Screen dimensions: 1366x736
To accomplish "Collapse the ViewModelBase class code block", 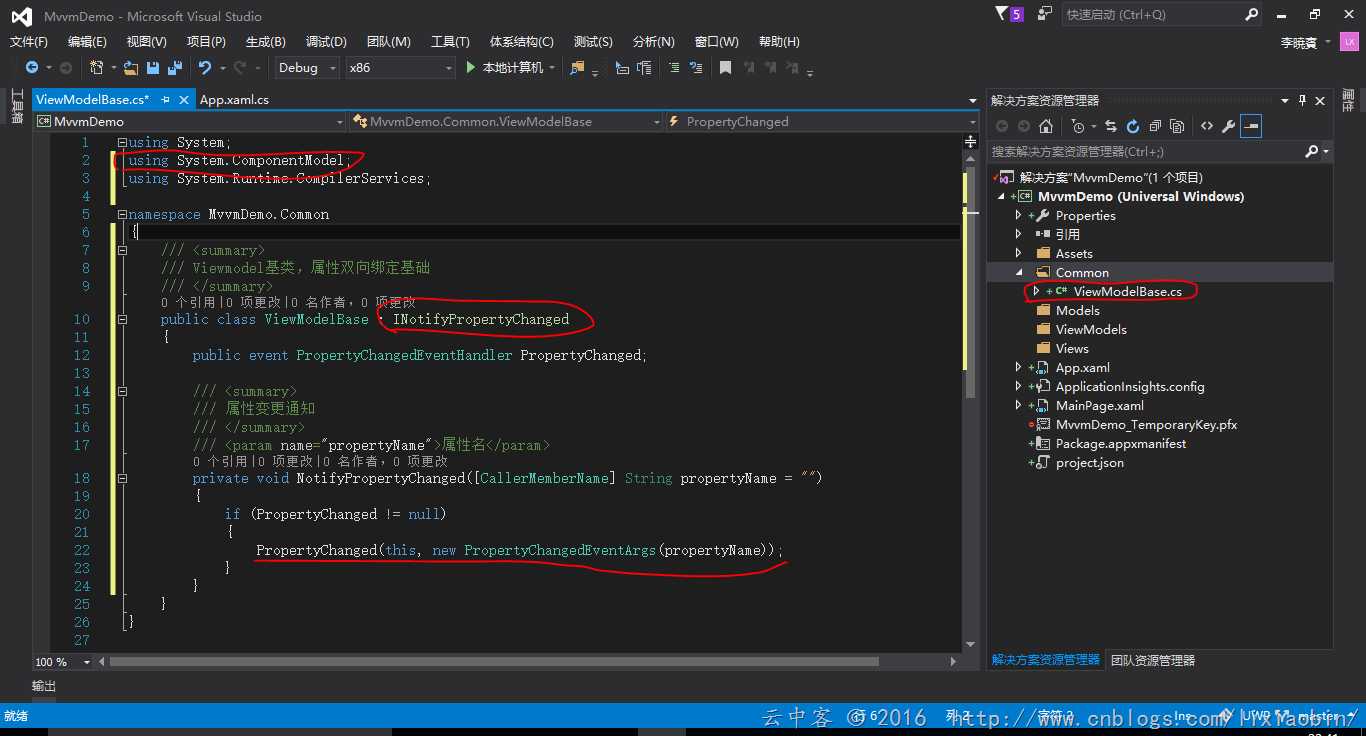I will (122, 320).
